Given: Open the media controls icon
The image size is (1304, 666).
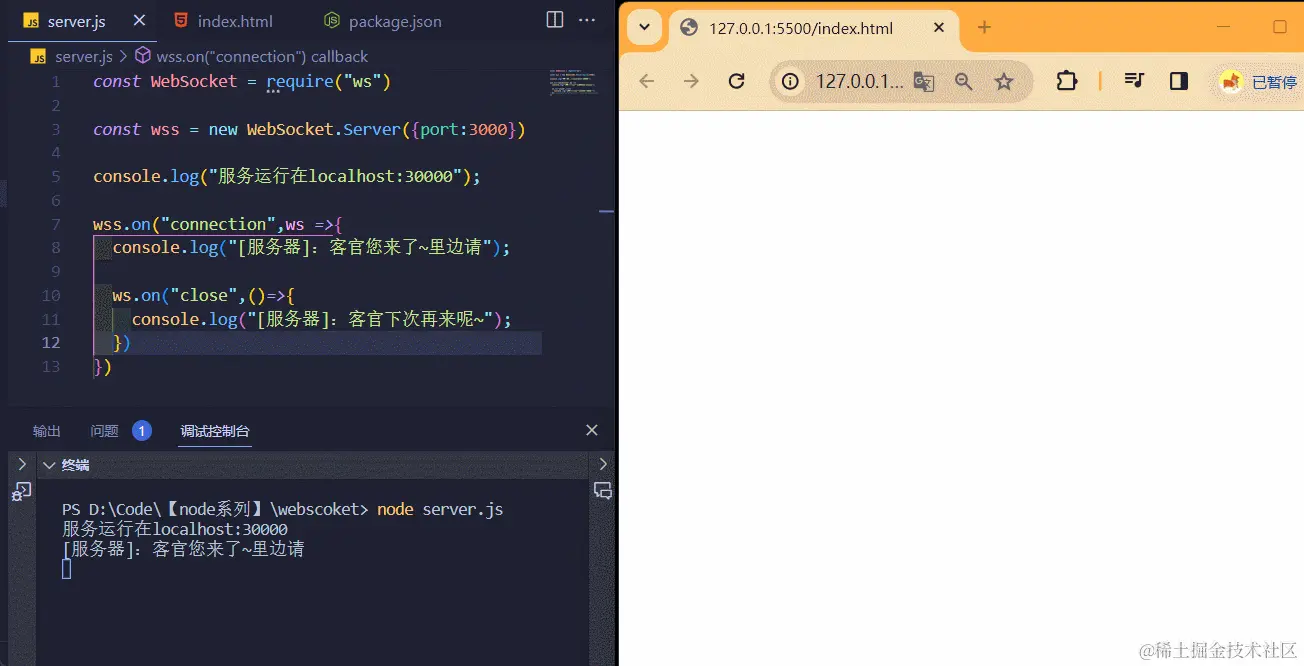Looking at the screenshot, I should (1134, 81).
